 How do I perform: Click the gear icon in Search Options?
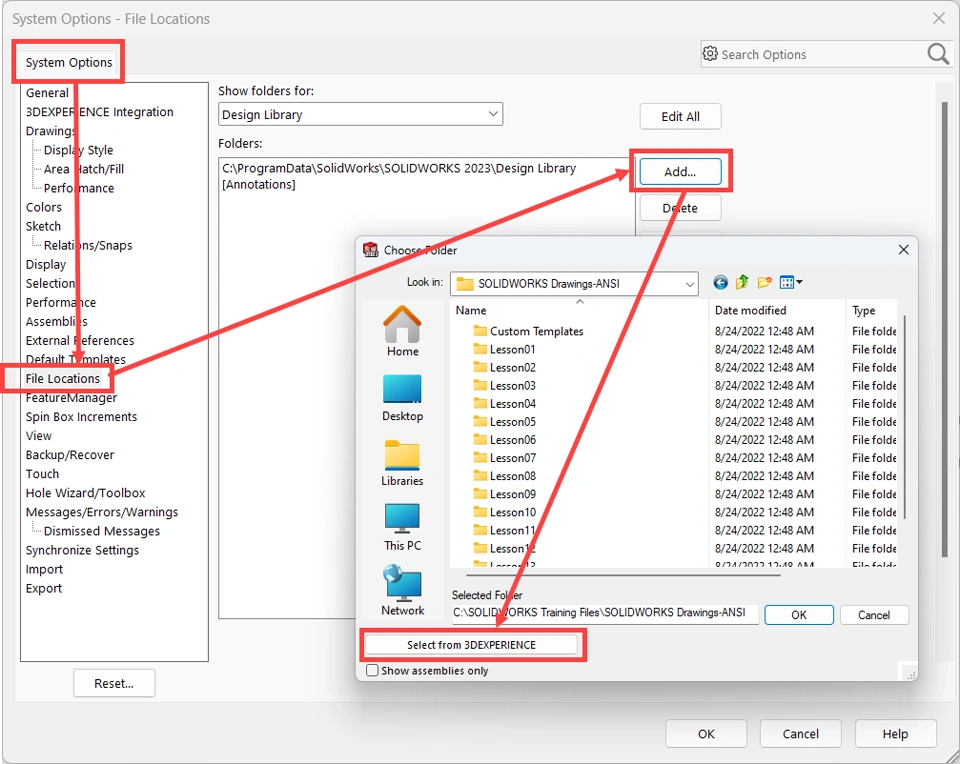710,53
